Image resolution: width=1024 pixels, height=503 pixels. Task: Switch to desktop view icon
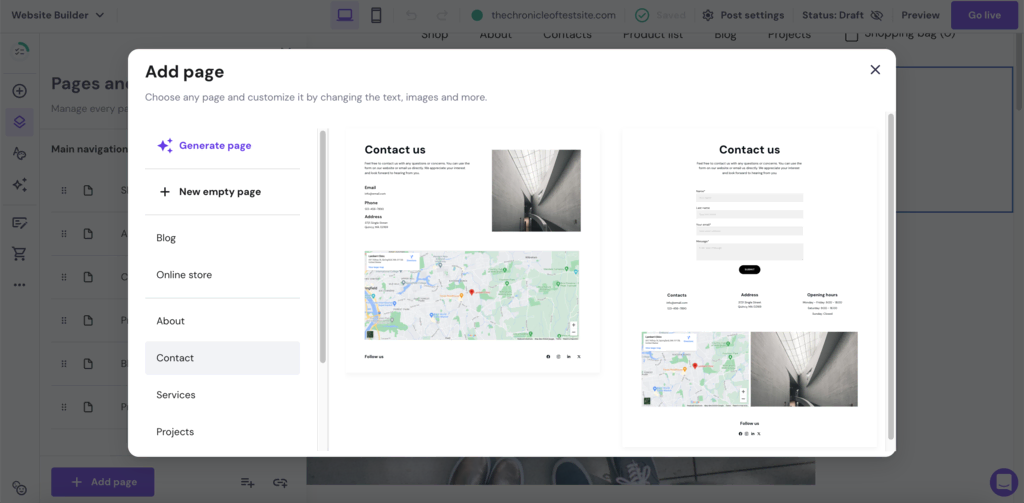[344, 15]
